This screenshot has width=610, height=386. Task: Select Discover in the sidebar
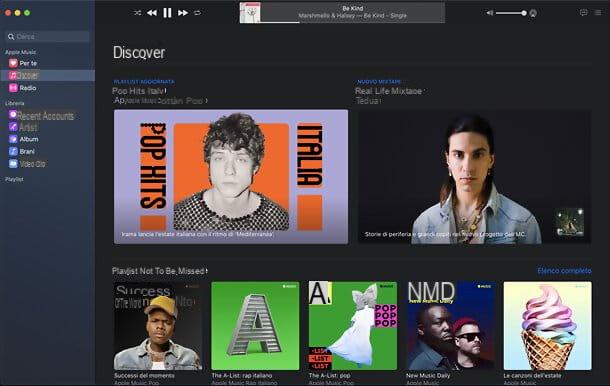pyautogui.click(x=47, y=75)
